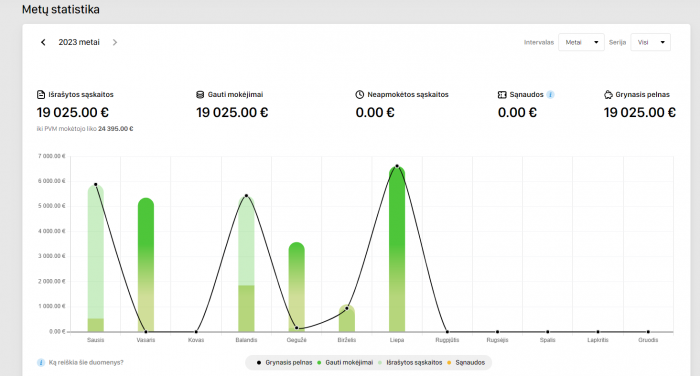The width and height of the screenshot is (700, 376).
Task: Open the Serija Visi dropdown
Action: [x=650, y=42]
